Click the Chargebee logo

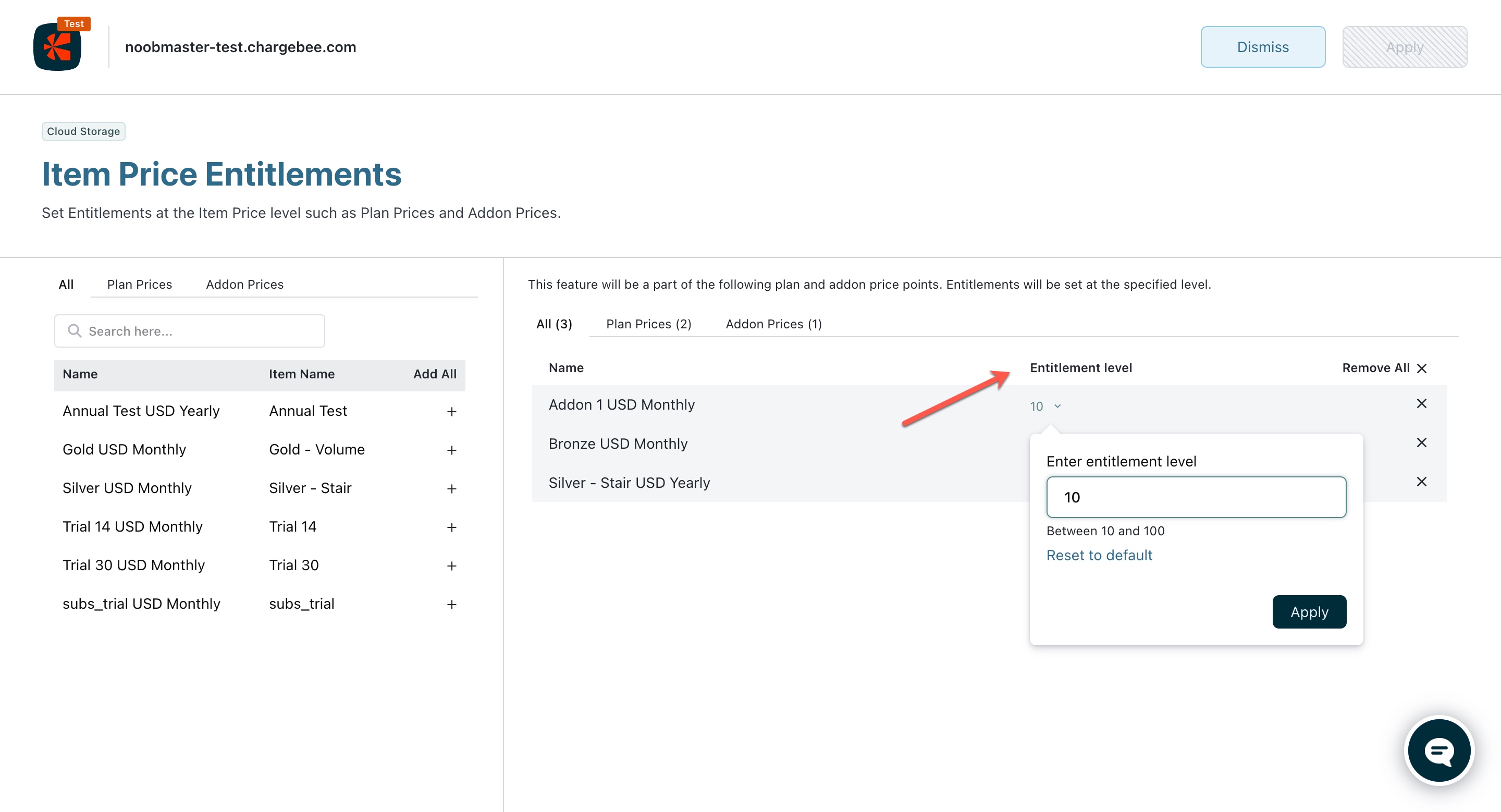point(58,46)
